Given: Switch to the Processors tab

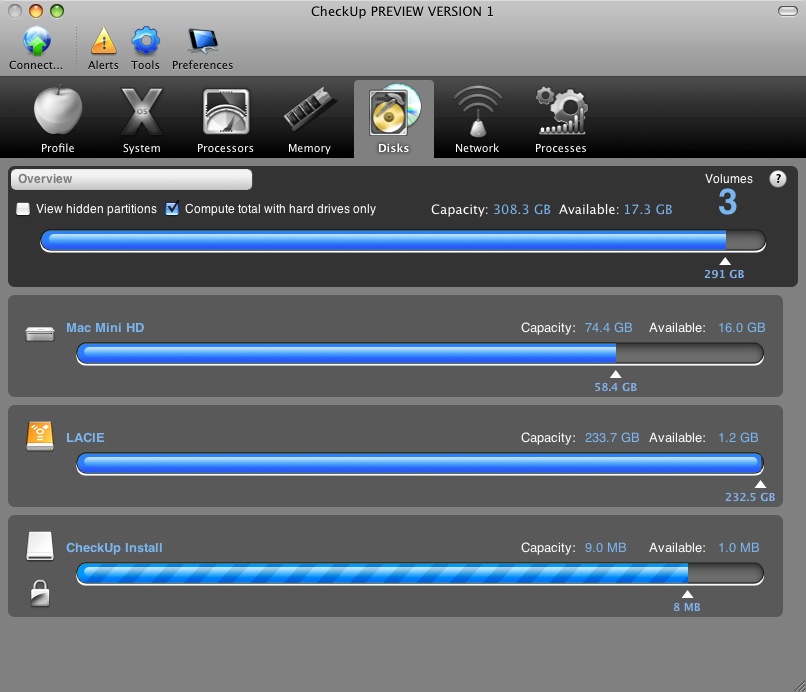Looking at the screenshot, I should 225,119.
